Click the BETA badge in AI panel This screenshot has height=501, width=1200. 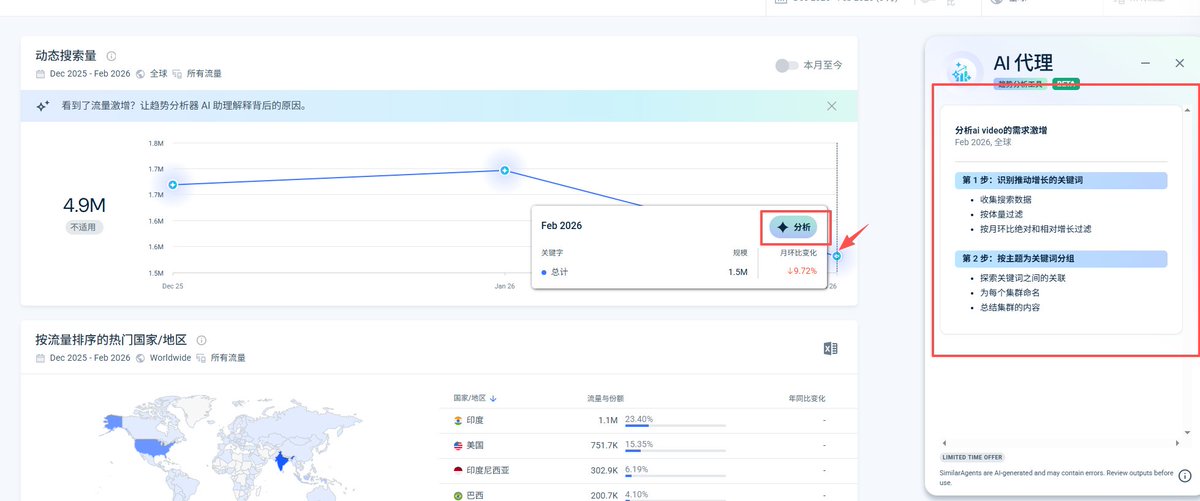pyautogui.click(x=1065, y=84)
